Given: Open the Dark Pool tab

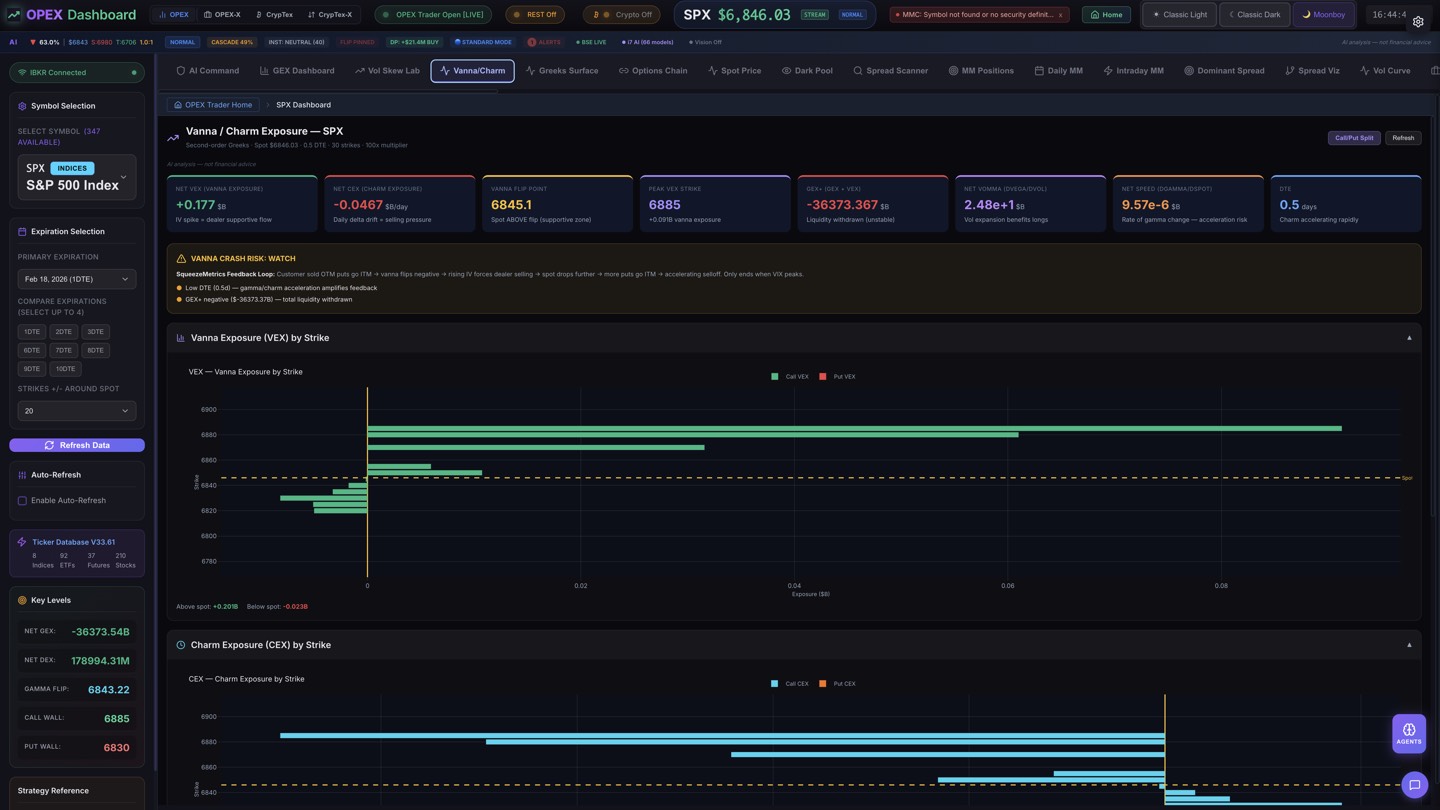Looking at the screenshot, I should coord(806,71).
